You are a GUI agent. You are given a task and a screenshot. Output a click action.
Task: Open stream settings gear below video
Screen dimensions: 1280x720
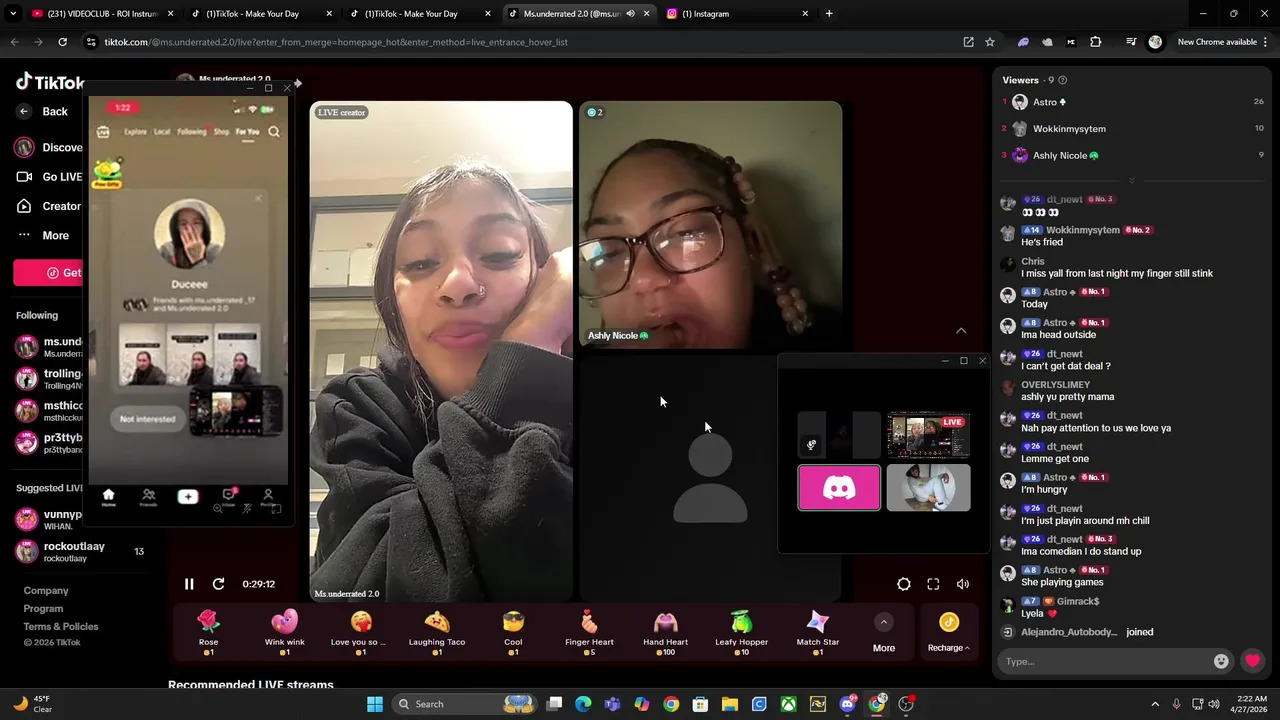904,584
